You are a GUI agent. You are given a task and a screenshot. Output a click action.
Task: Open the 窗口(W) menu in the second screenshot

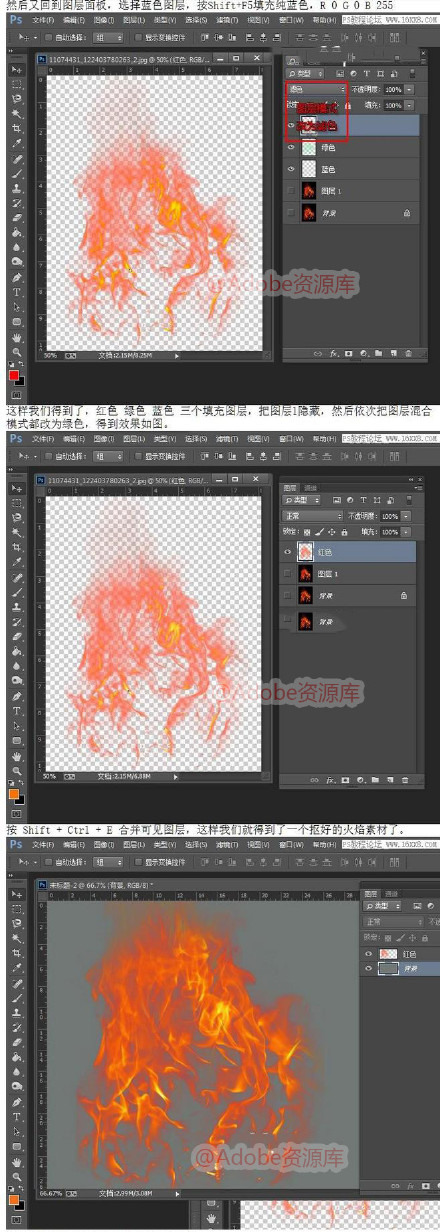tap(291, 438)
